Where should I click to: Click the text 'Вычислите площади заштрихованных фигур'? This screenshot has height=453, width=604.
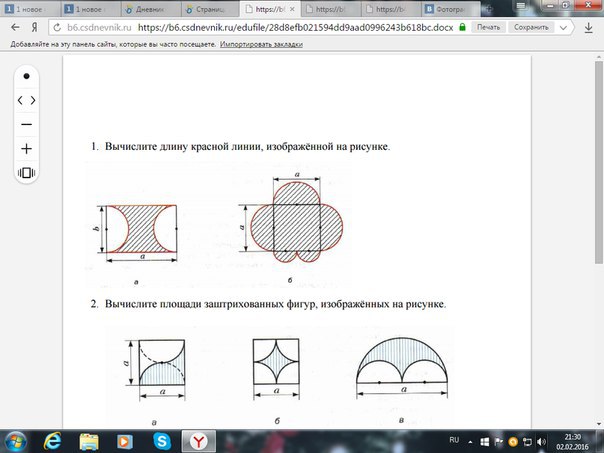click(210, 304)
